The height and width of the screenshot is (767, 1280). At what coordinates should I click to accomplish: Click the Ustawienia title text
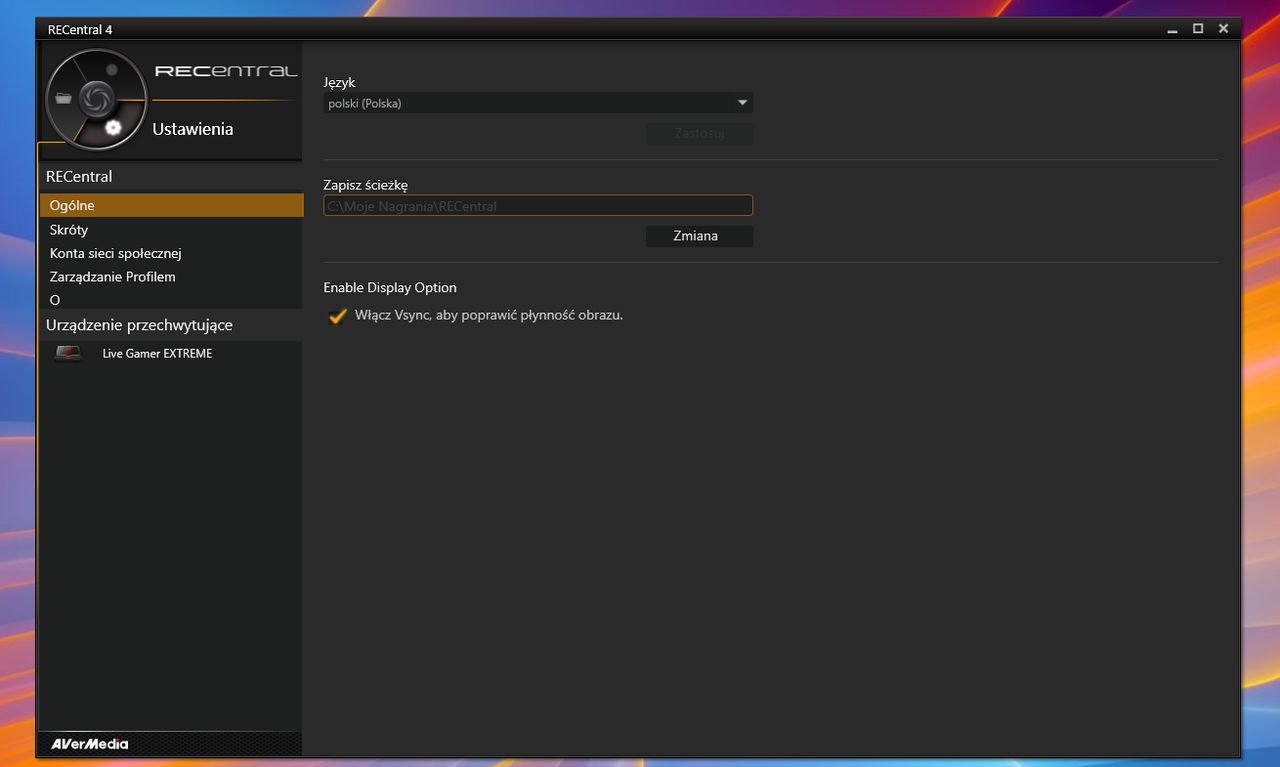193,129
